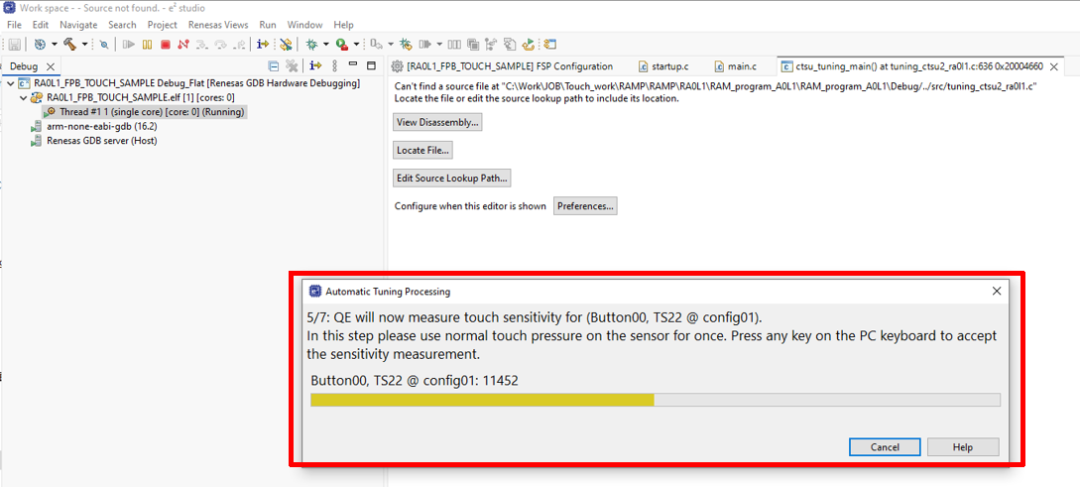Click the Locate File... button
This screenshot has width=1080, height=487.
423,149
